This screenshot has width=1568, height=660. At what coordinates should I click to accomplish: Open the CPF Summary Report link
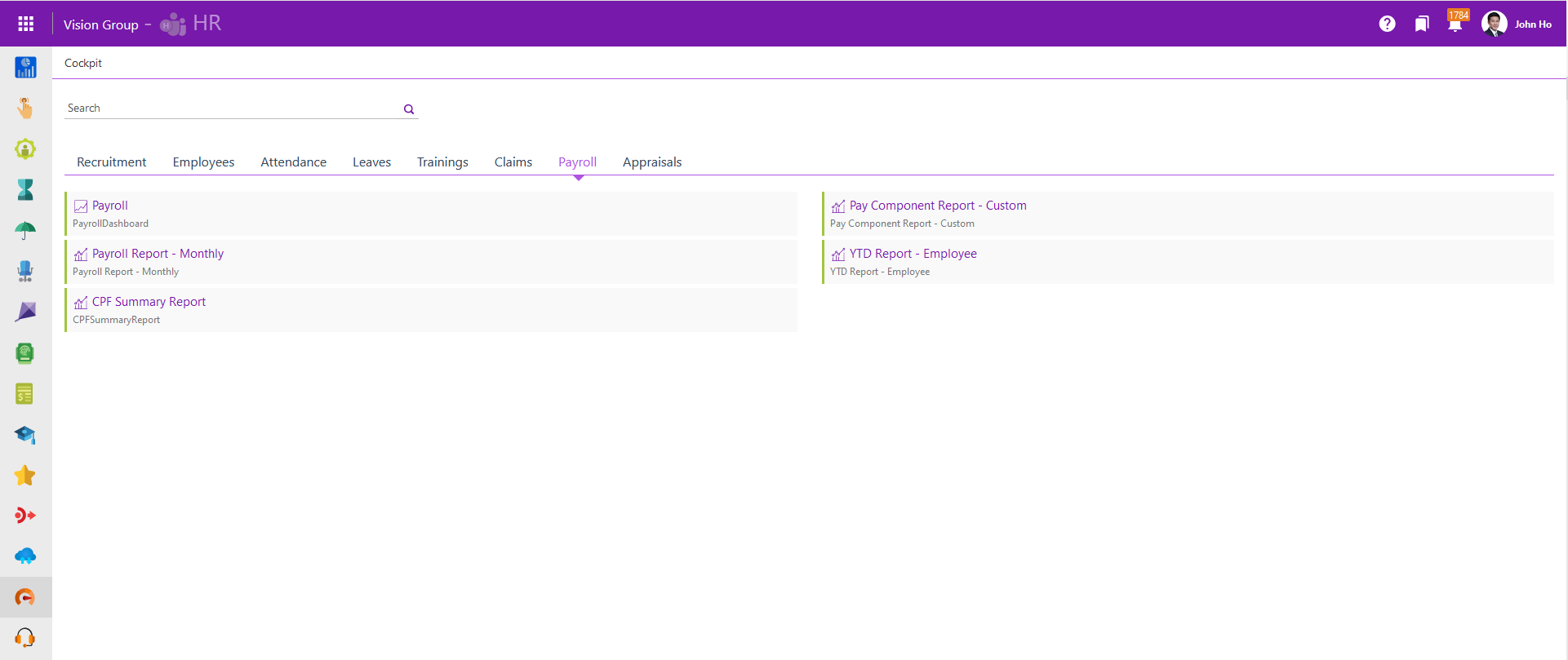tap(149, 302)
